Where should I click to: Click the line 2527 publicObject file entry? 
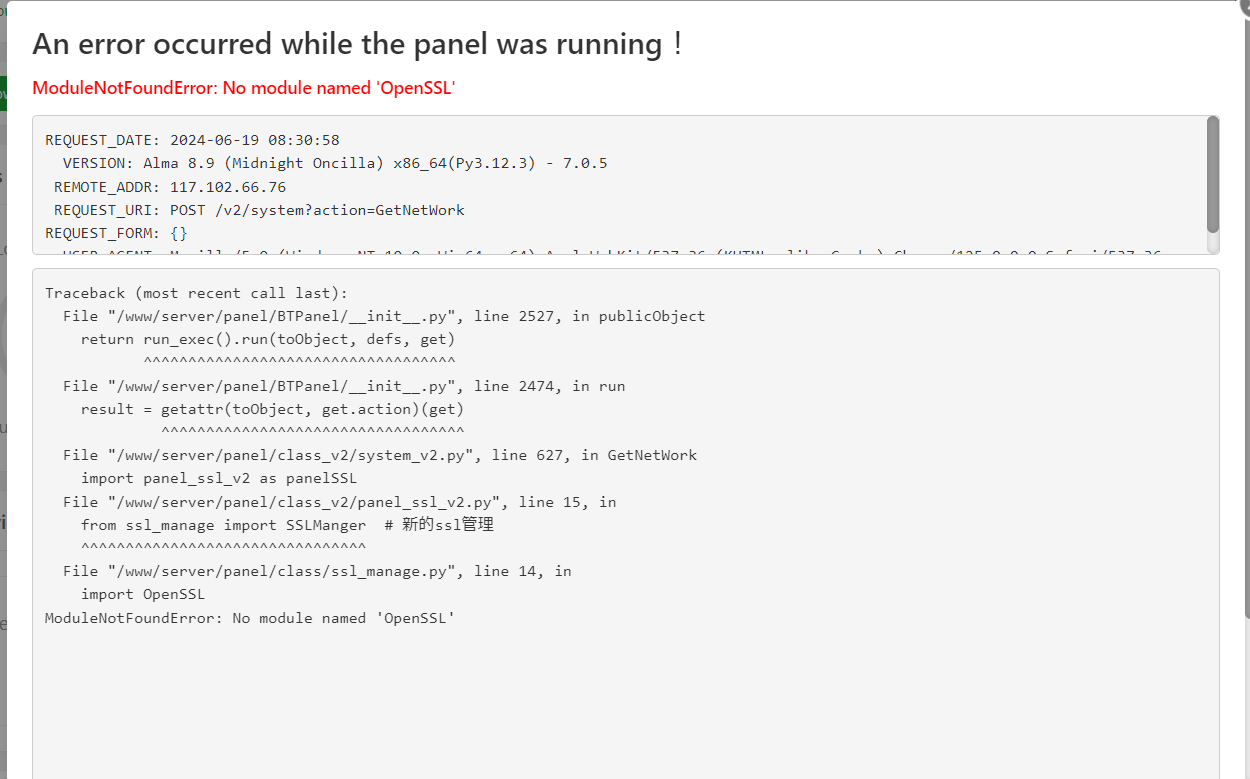tap(383, 316)
